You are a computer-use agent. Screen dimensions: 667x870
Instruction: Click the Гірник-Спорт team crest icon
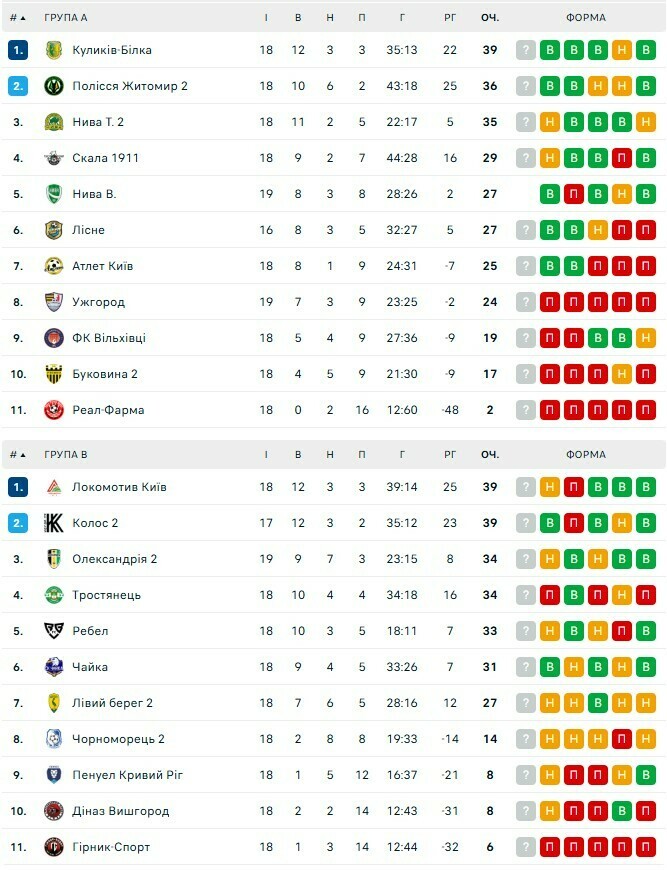tap(54, 847)
